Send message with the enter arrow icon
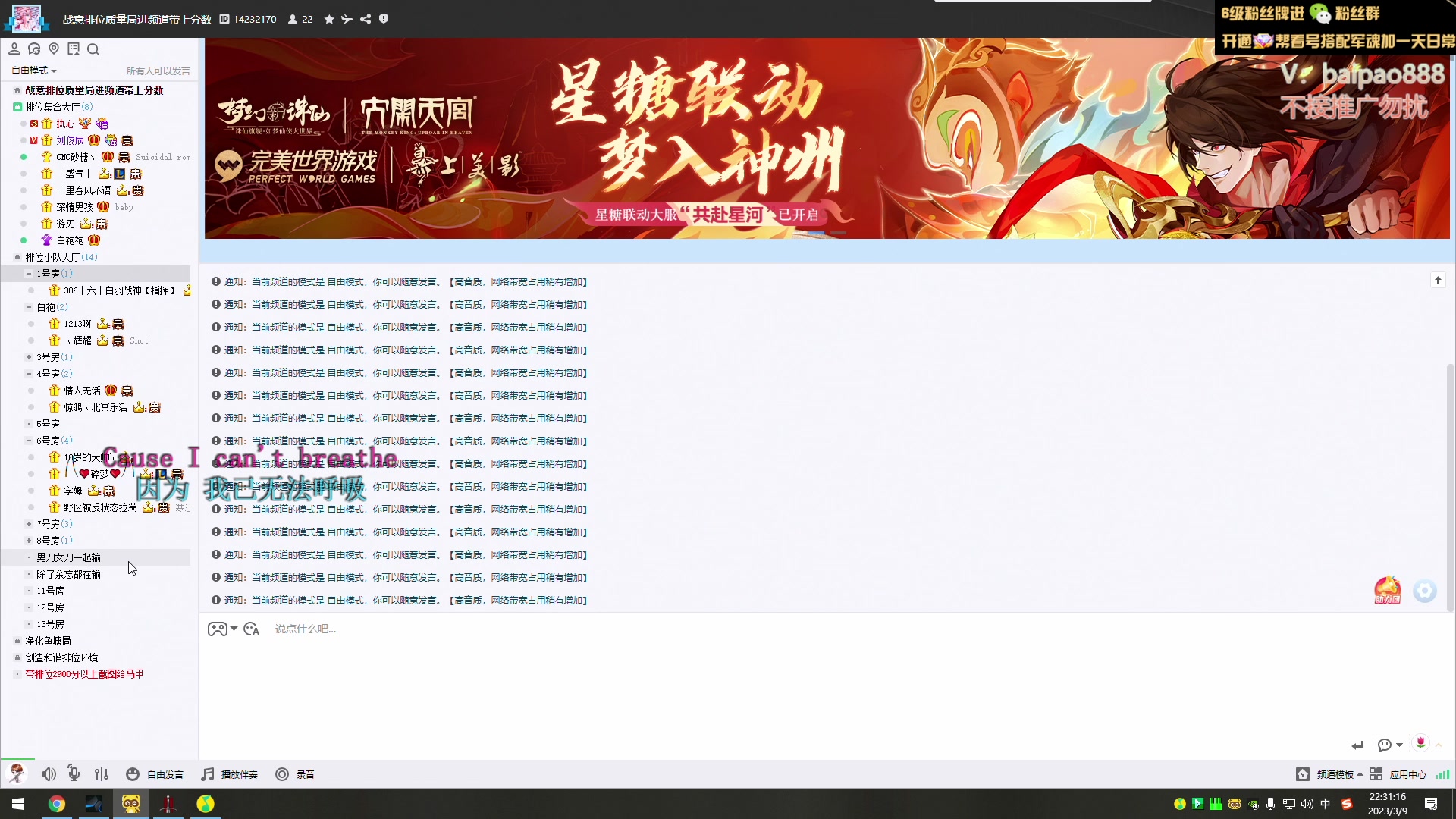1456x819 pixels. point(1357,745)
